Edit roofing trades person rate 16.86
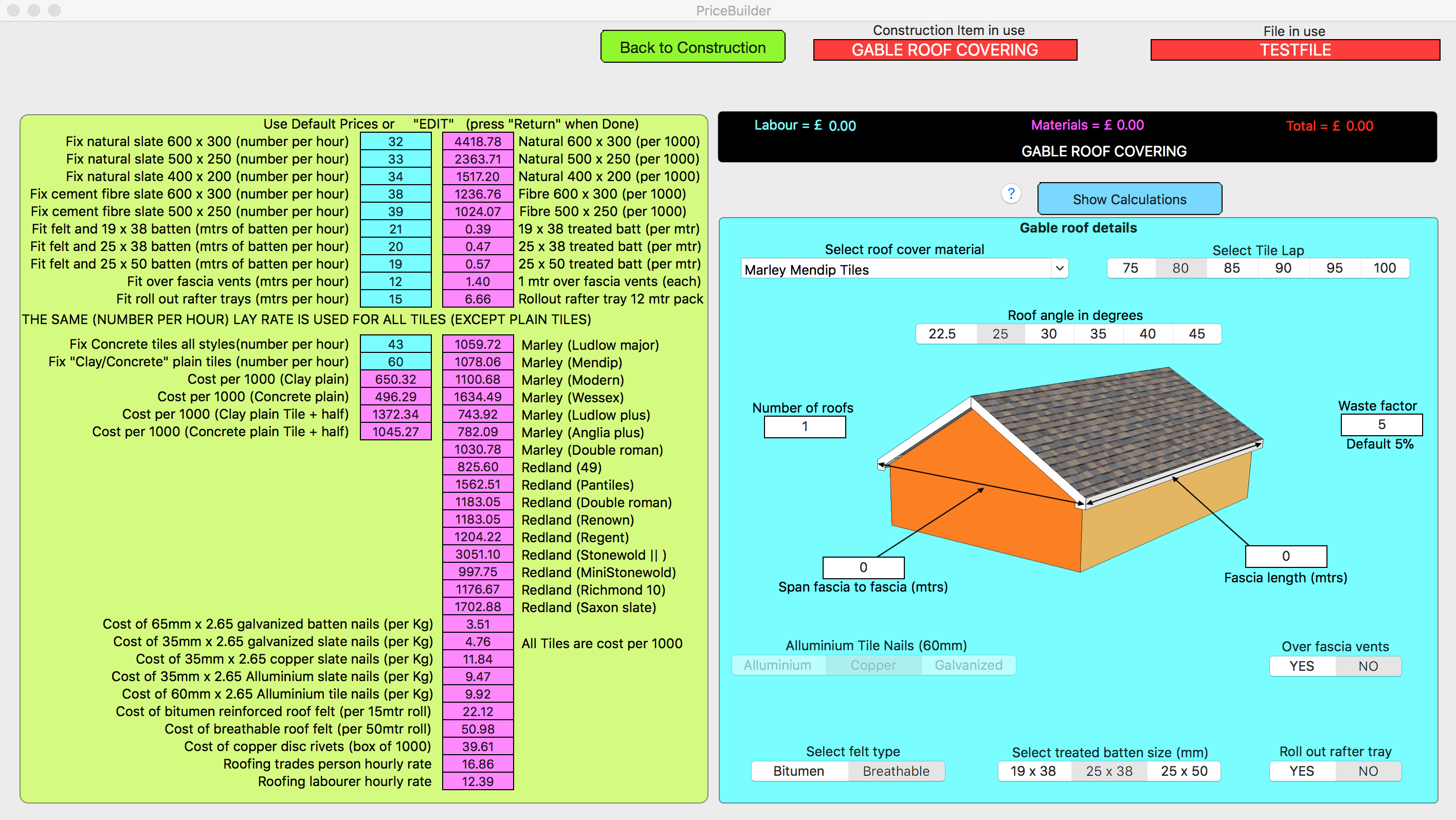 coord(478,764)
